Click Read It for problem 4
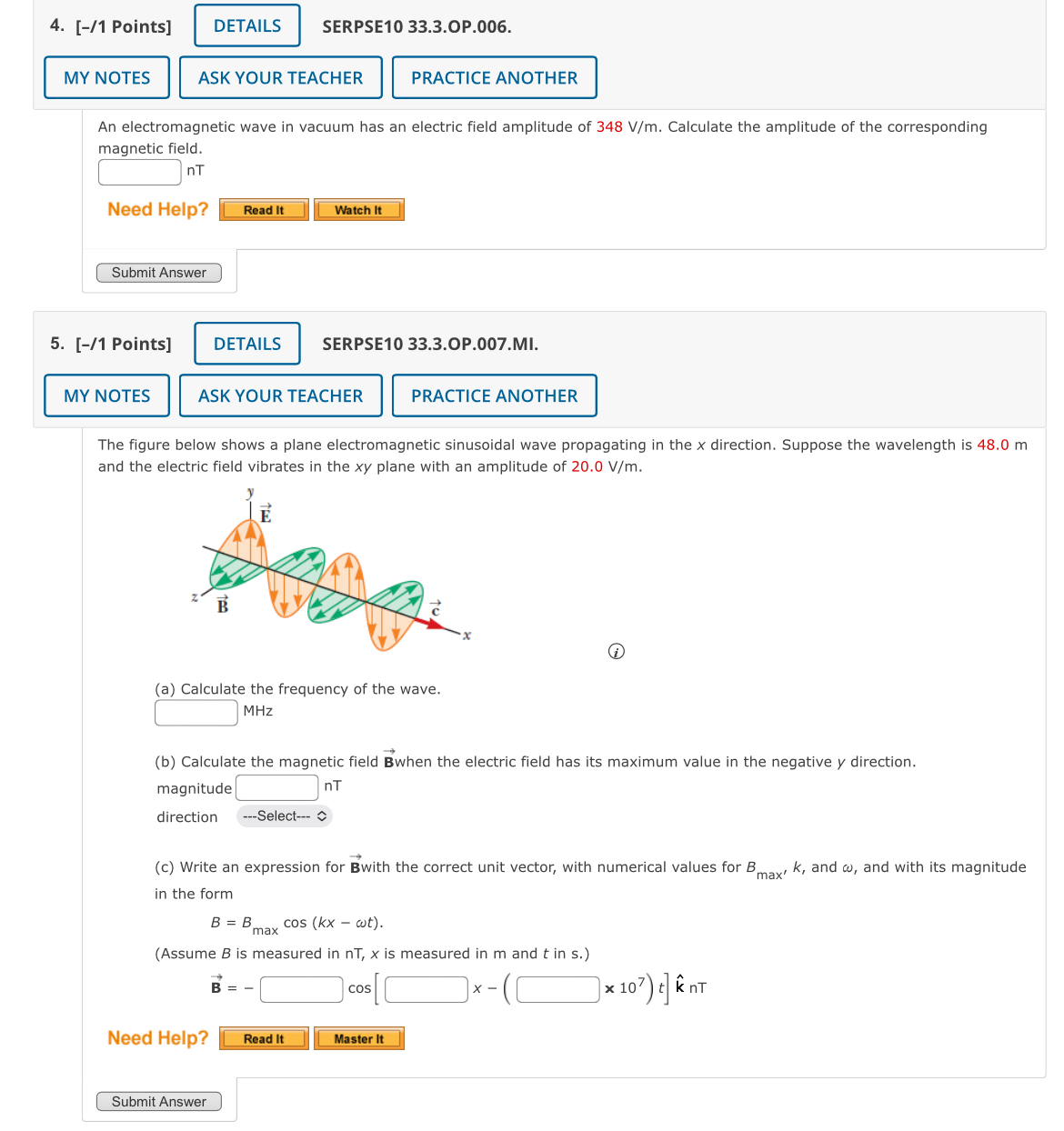Viewport: 1064px width, 1131px height. click(x=263, y=209)
